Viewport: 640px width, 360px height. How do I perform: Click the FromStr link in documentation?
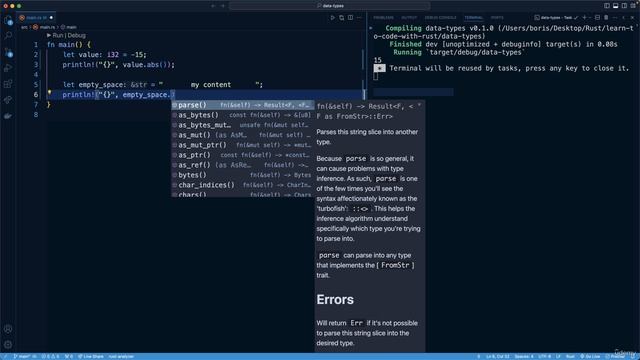click(395, 265)
